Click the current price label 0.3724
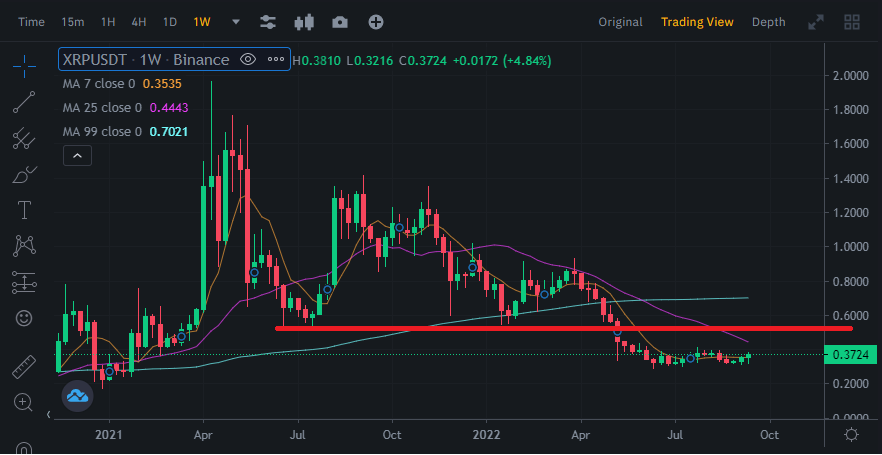Screen dimensions: 882x455 click(850, 355)
